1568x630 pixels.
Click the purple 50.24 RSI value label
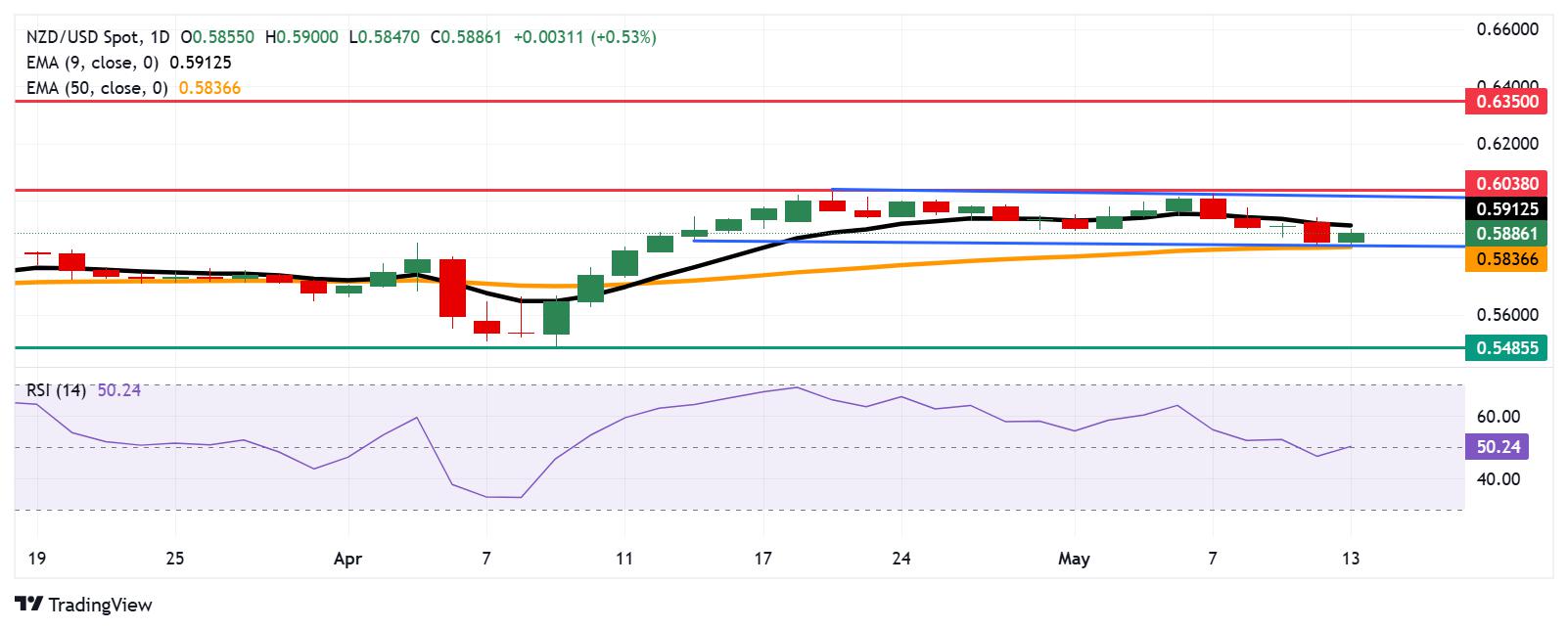1498,448
